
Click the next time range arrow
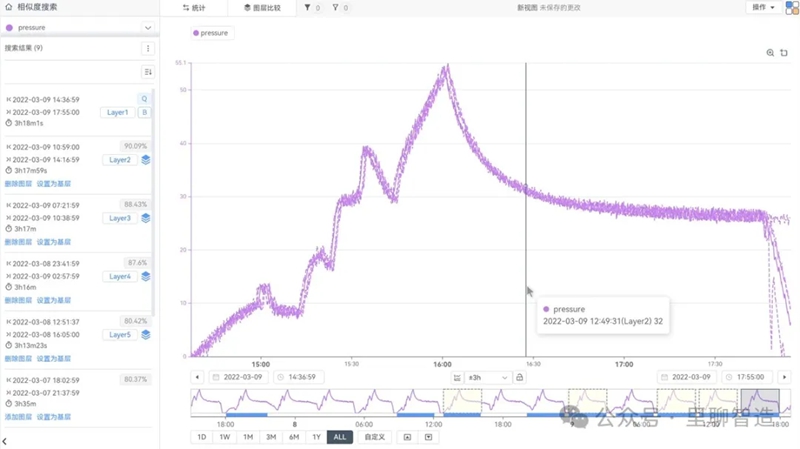[x=784, y=377]
